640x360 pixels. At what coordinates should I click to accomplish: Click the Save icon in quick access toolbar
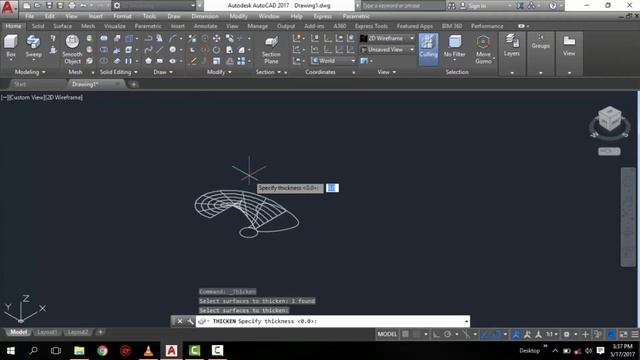pyautogui.click(x=49, y=5)
